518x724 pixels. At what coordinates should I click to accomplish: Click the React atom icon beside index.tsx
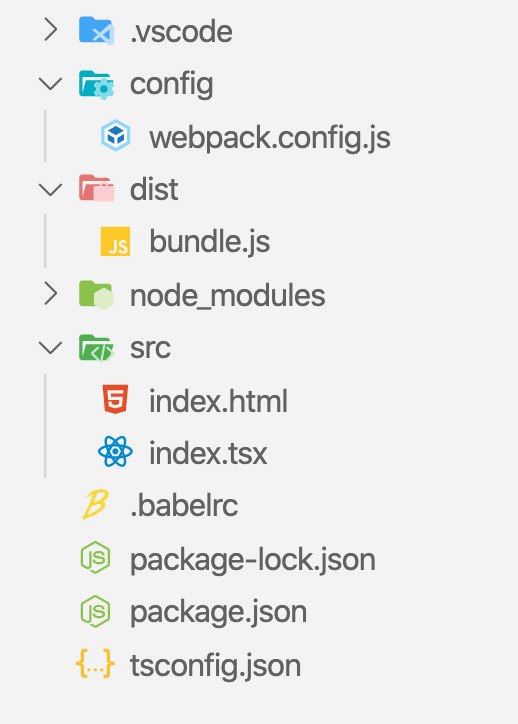pyautogui.click(x=115, y=452)
